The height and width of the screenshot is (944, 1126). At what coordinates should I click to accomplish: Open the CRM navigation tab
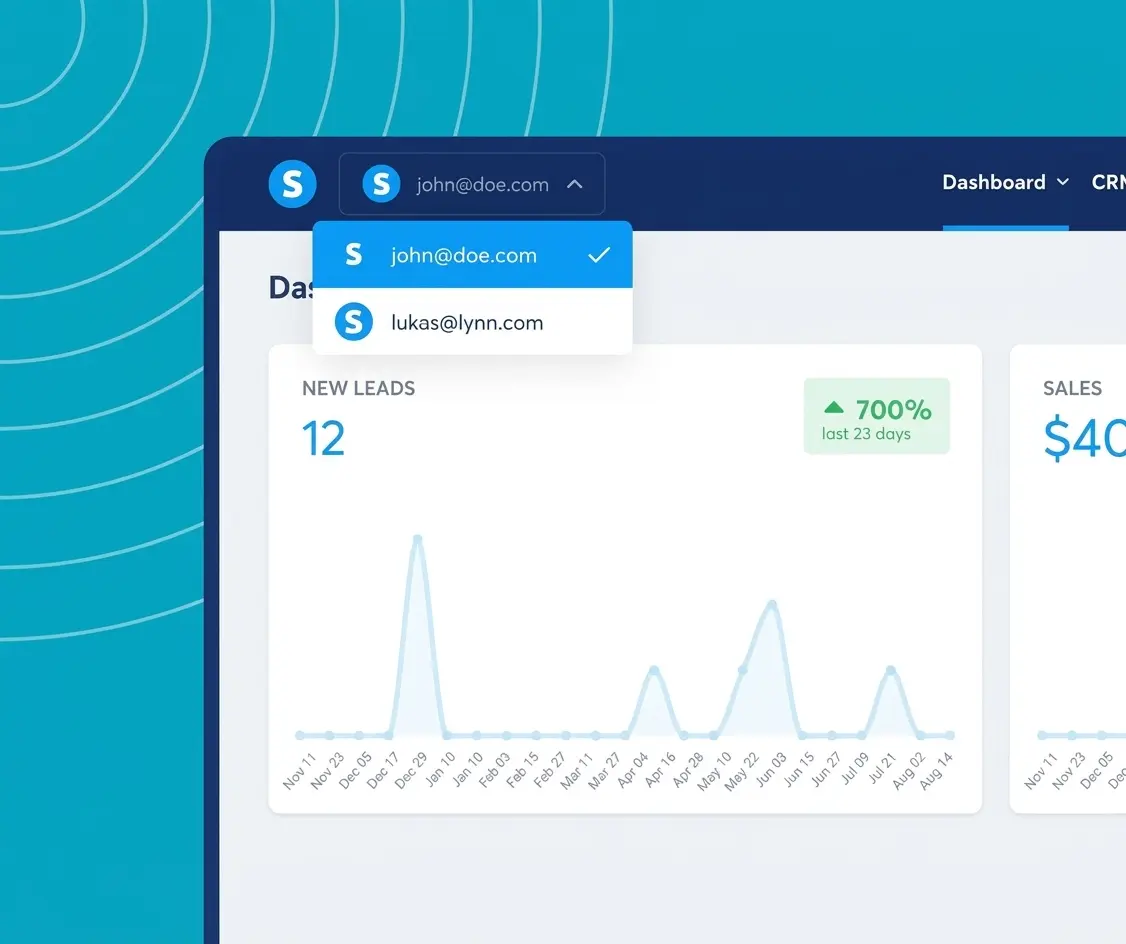[1109, 182]
